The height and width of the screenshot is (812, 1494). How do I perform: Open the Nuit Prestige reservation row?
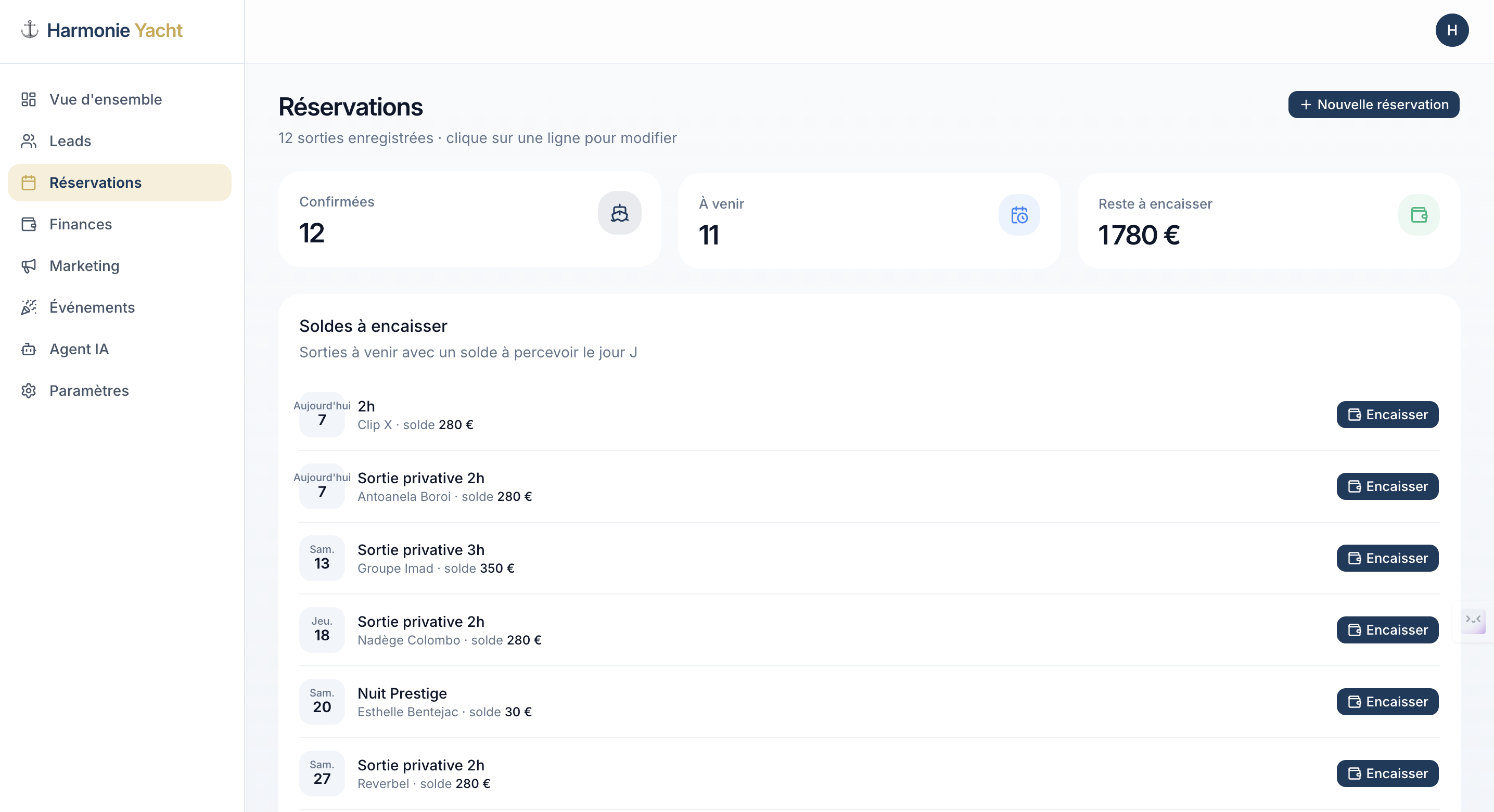[x=869, y=702]
